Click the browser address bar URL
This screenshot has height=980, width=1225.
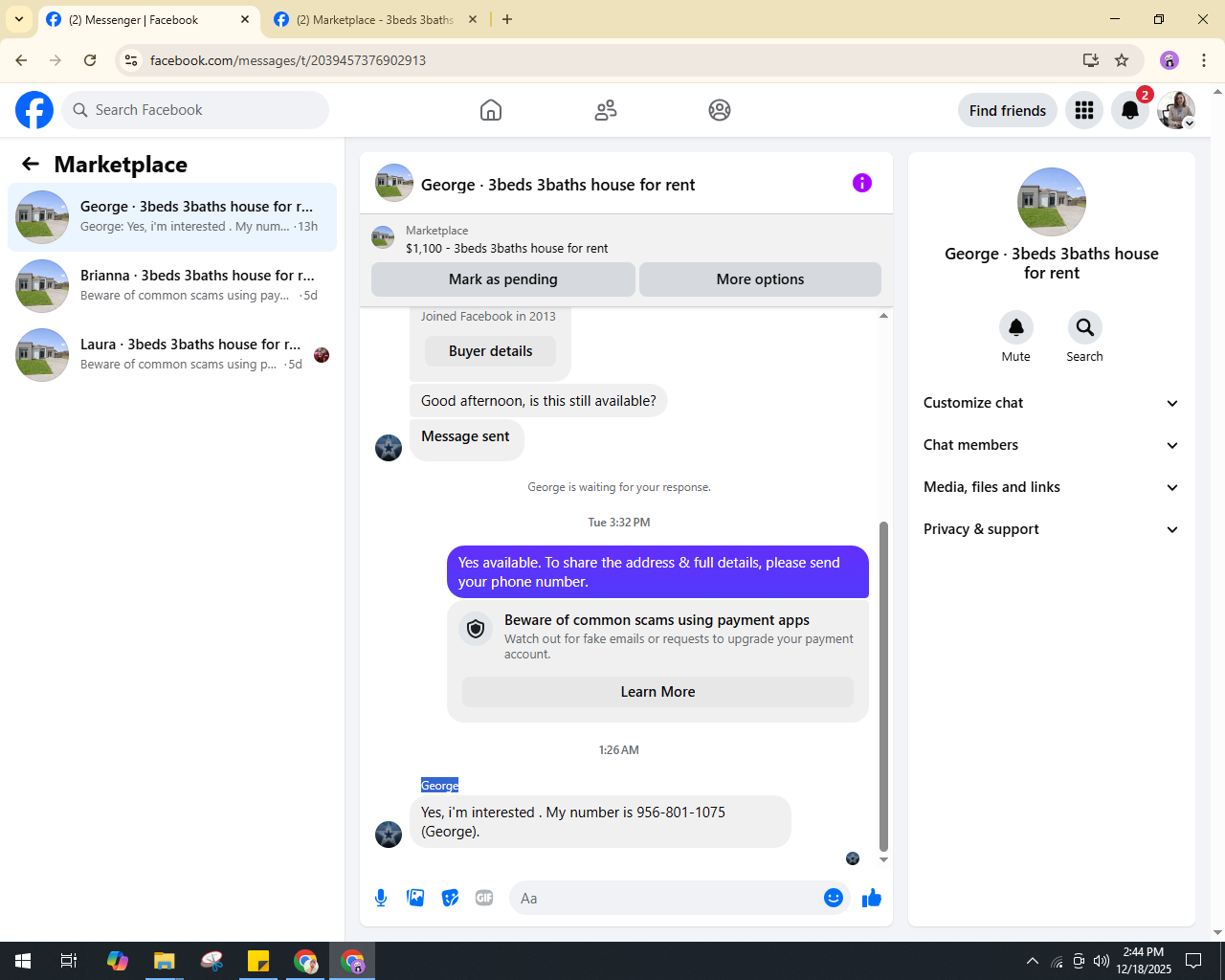pos(288,60)
